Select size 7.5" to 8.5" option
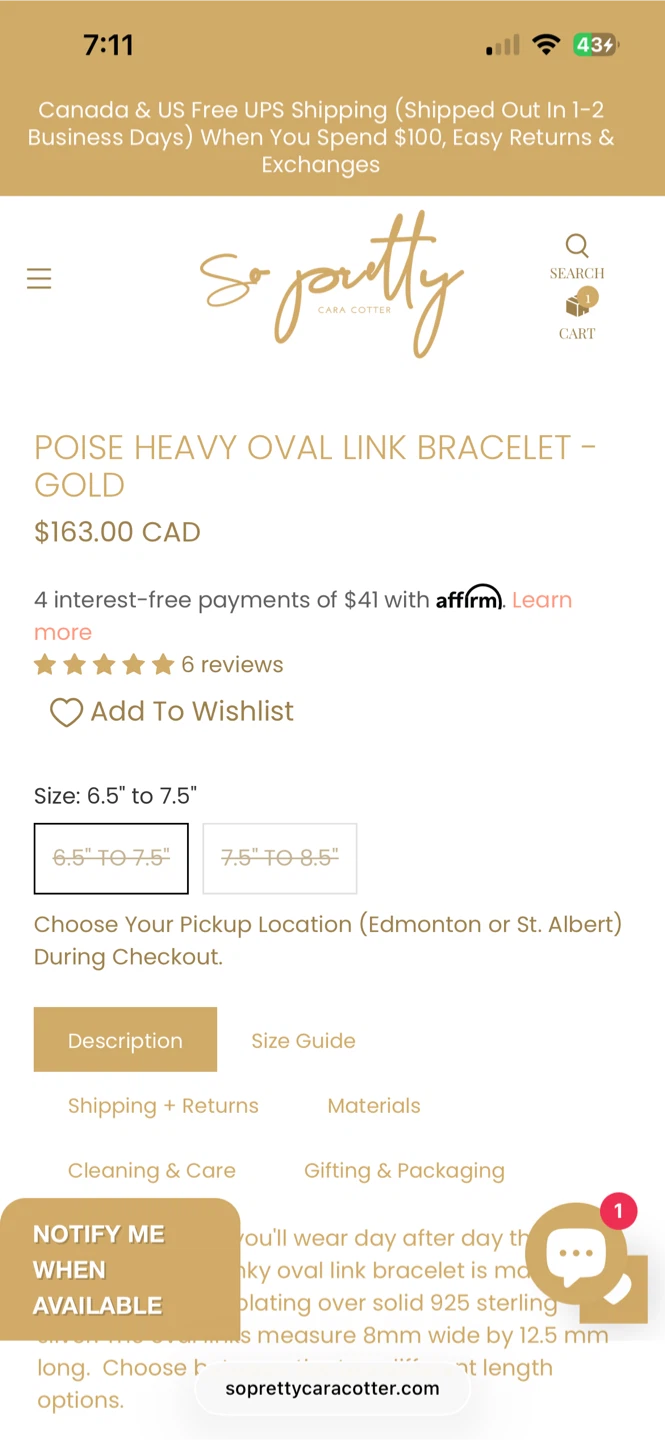 pos(280,858)
